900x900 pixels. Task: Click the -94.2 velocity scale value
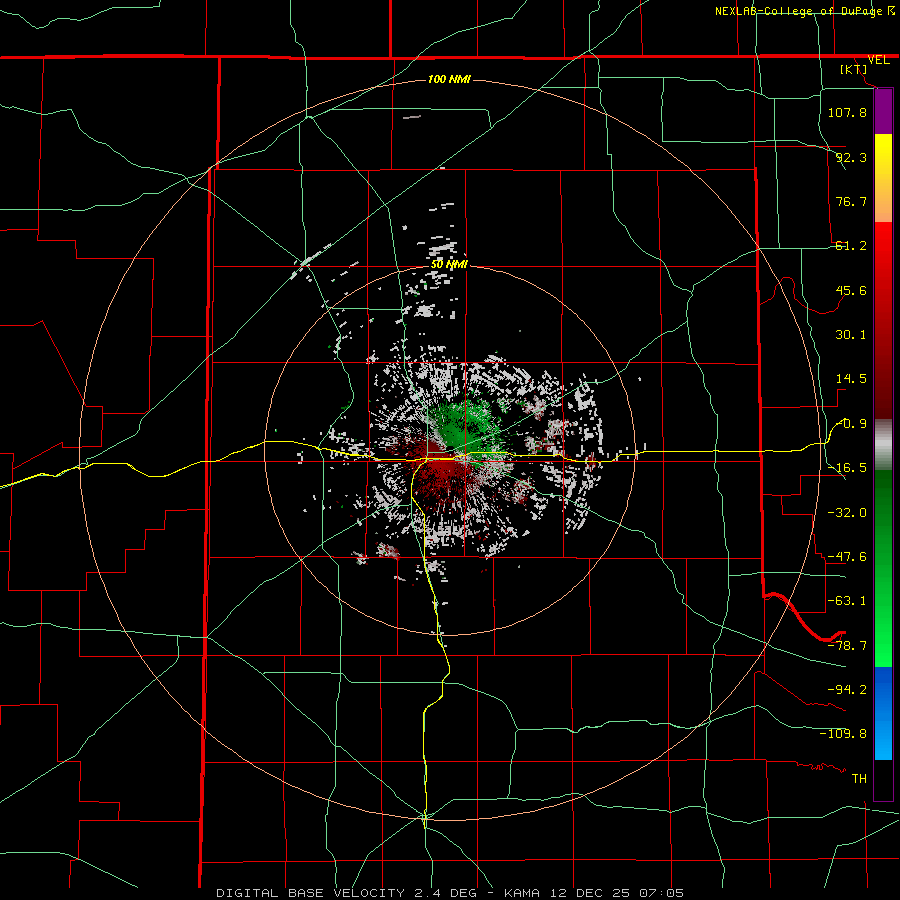(x=847, y=689)
